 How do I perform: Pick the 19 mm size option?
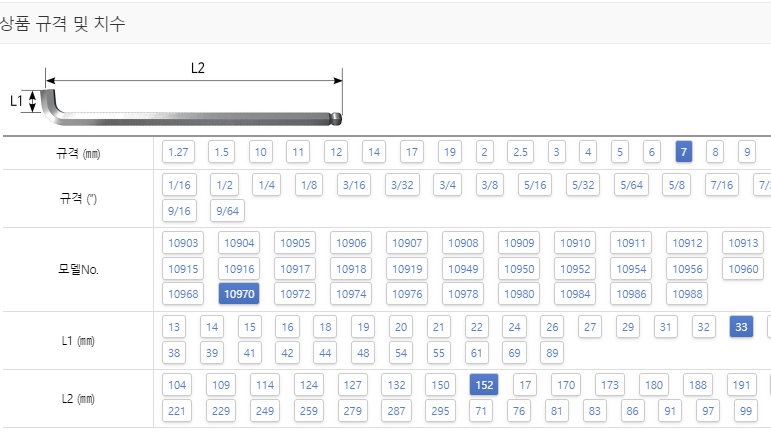click(449, 152)
